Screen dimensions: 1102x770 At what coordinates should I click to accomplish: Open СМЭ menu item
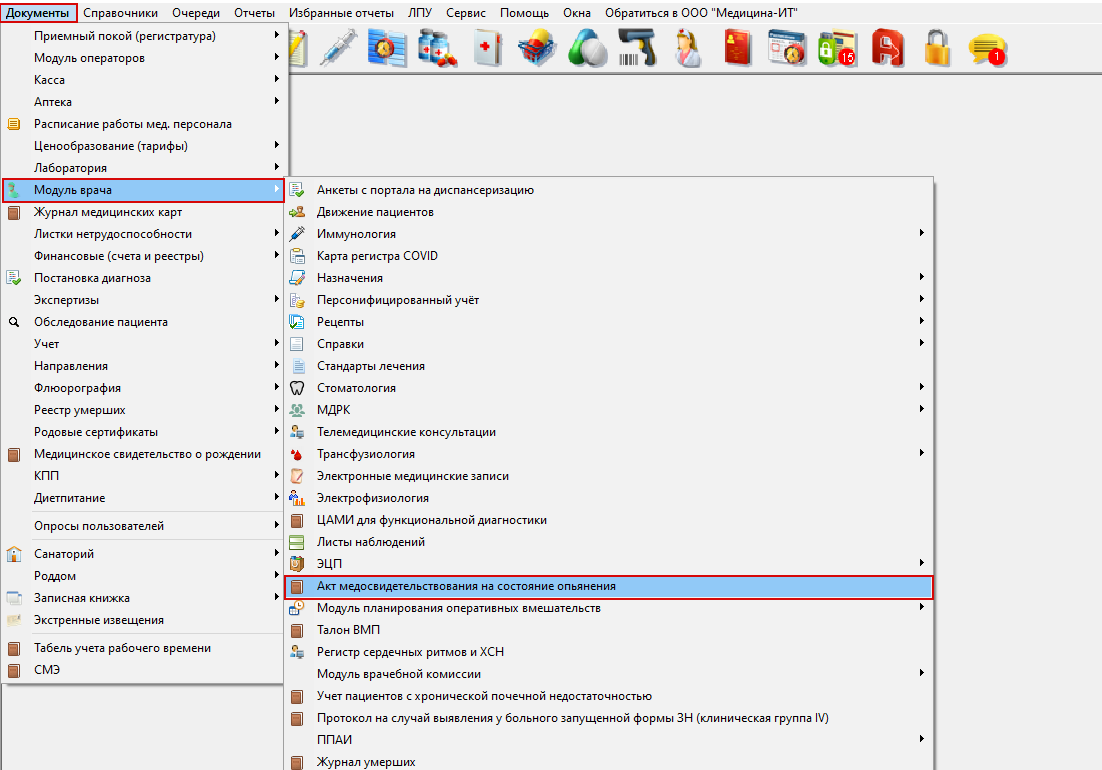pos(143,670)
